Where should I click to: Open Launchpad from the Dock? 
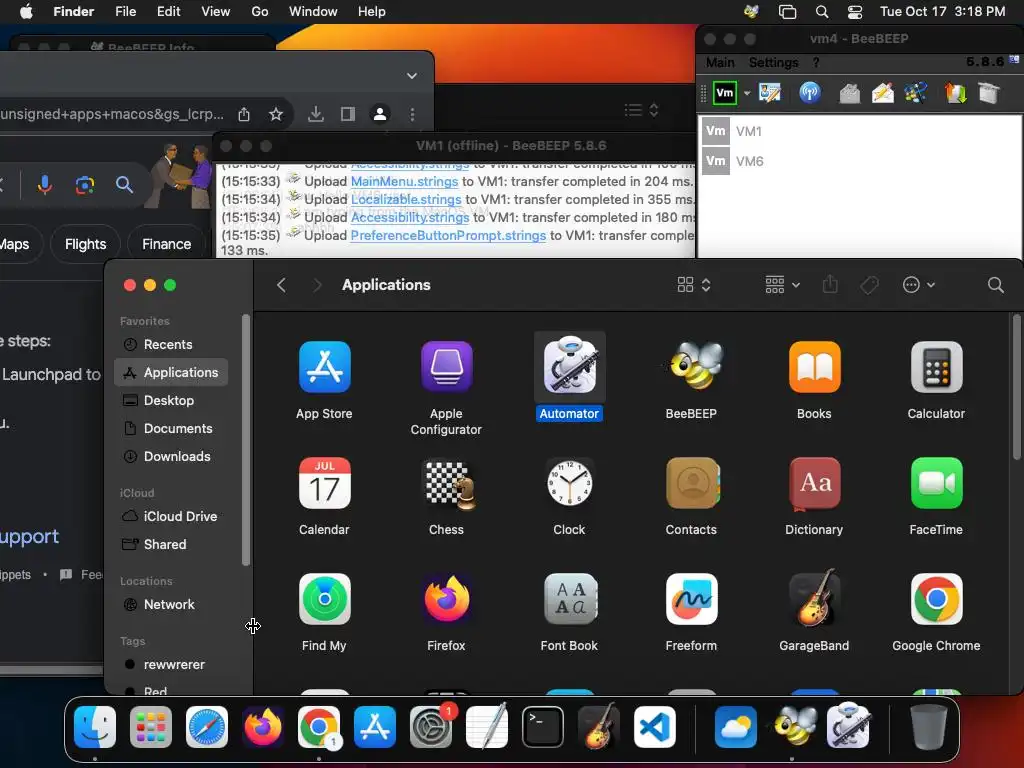click(151, 727)
